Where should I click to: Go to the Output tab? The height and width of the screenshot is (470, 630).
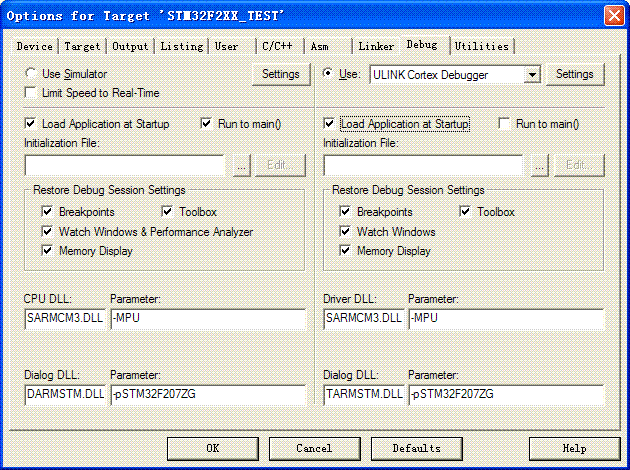click(130, 46)
